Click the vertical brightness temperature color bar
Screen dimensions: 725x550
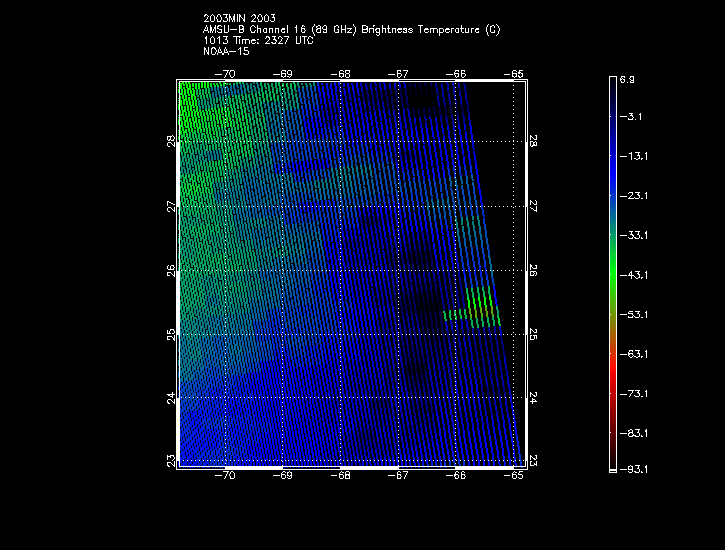pyautogui.click(x=613, y=272)
